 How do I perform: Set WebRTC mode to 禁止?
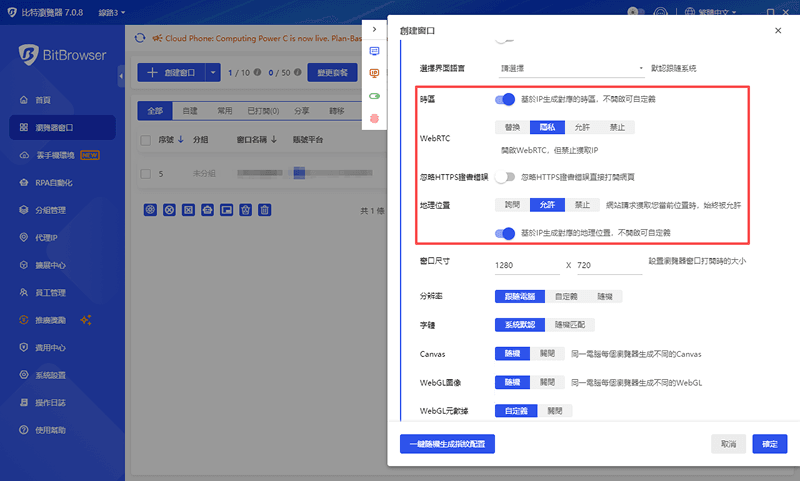[x=619, y=127]
